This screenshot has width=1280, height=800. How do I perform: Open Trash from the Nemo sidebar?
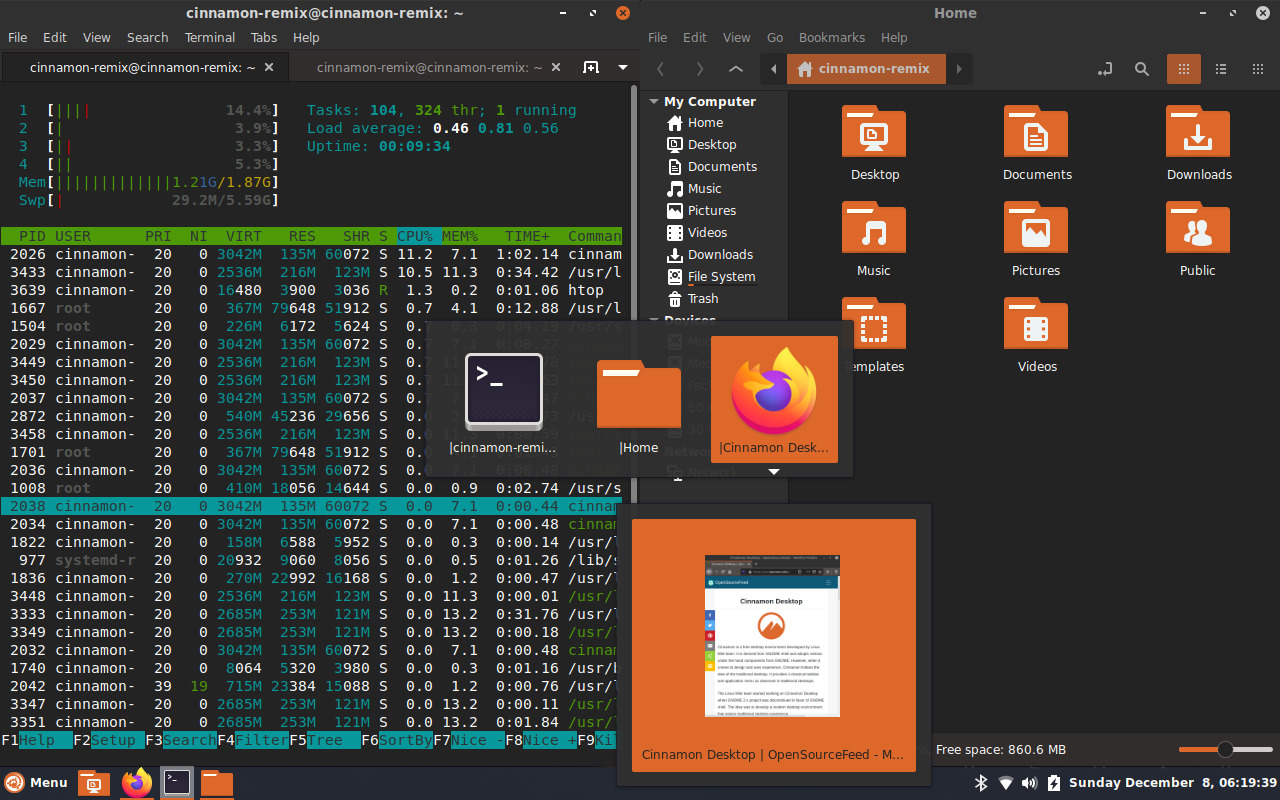pos(701,298)
